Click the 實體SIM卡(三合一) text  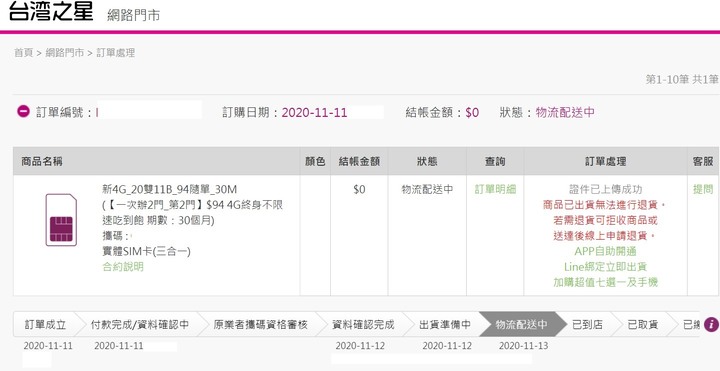pyautogui.click(x=146, y=252)
